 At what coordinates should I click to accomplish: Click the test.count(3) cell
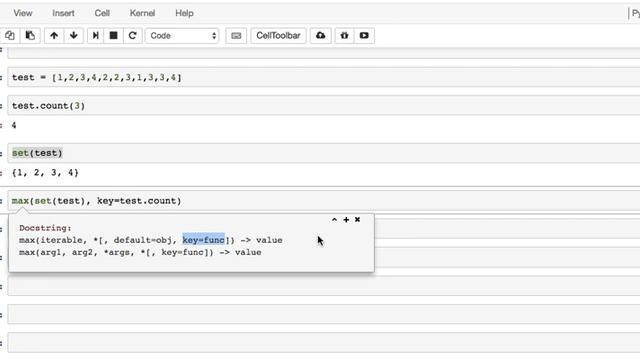324,106
